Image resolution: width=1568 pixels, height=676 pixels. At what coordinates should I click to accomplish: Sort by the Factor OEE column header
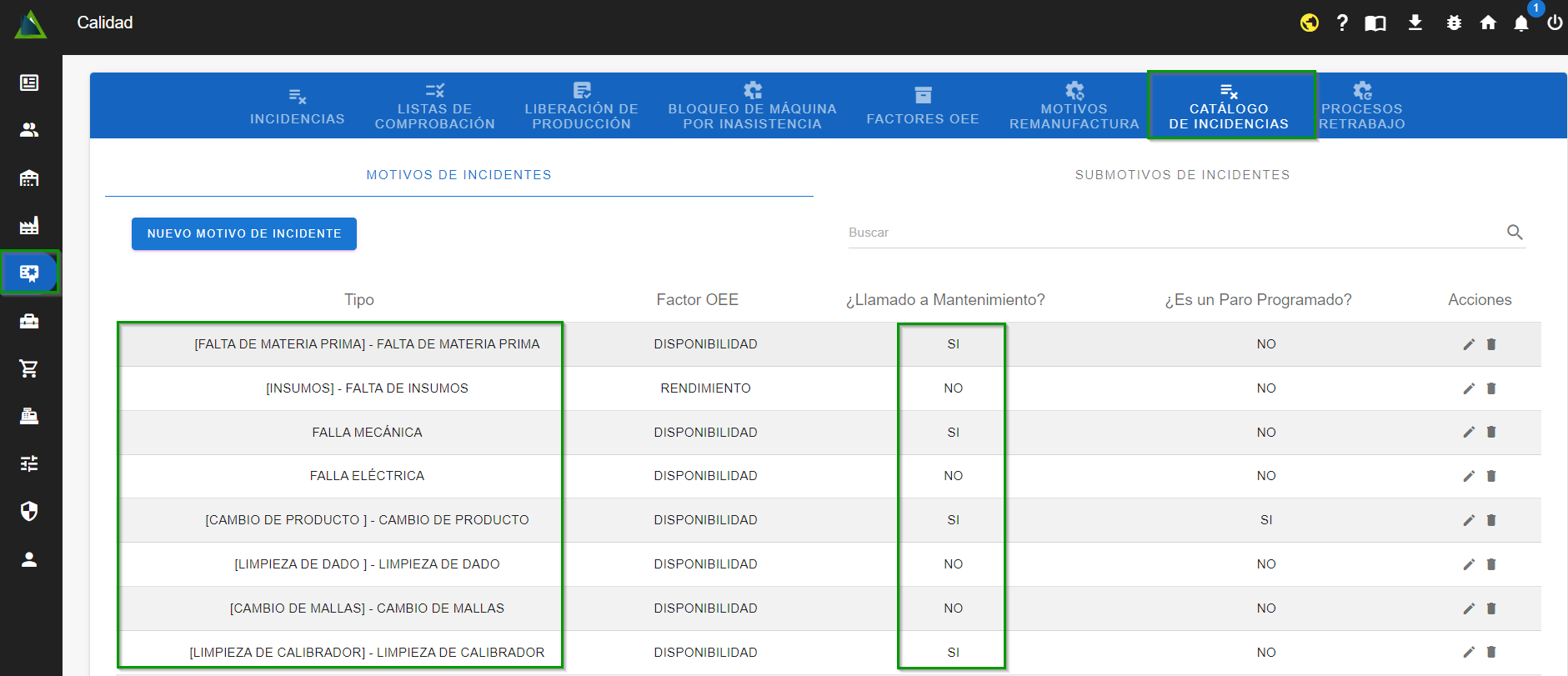coord(697,300)
